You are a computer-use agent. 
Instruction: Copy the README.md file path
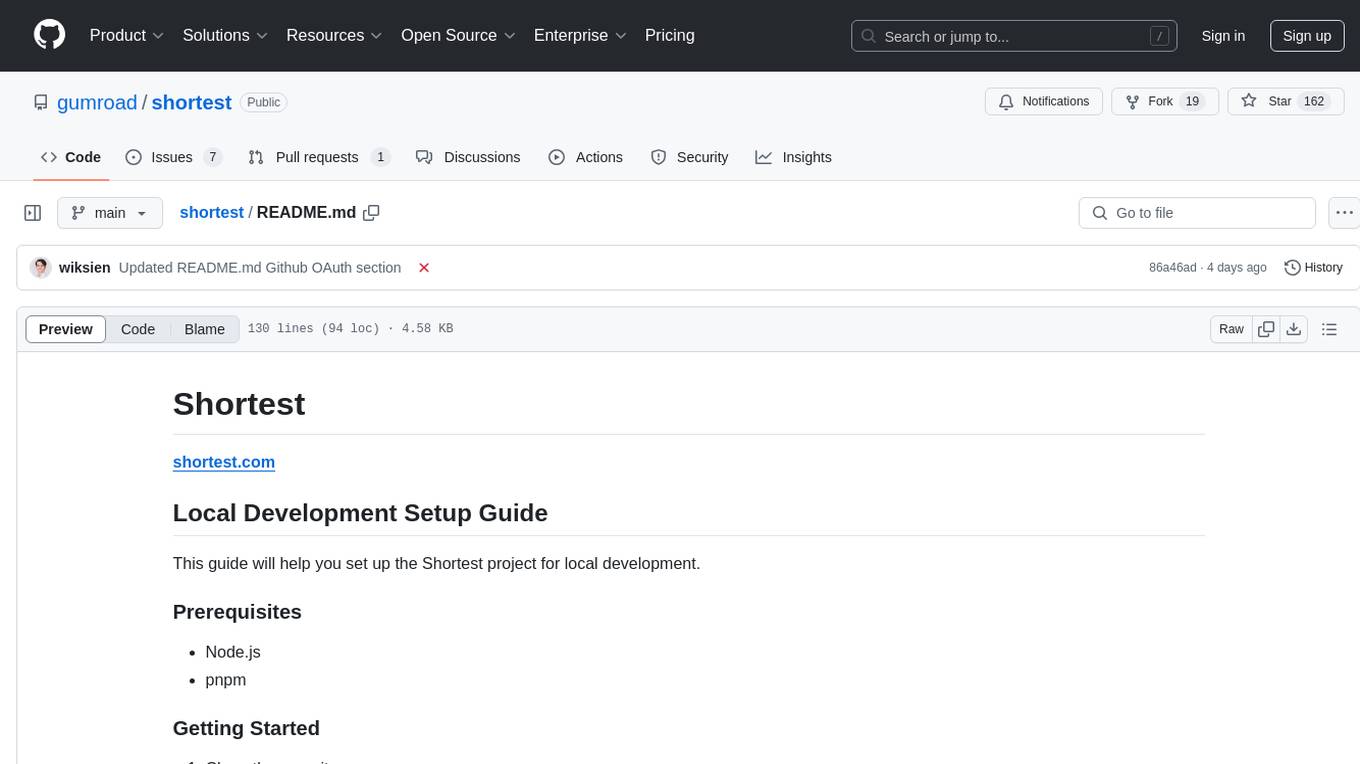pos(372,213)
